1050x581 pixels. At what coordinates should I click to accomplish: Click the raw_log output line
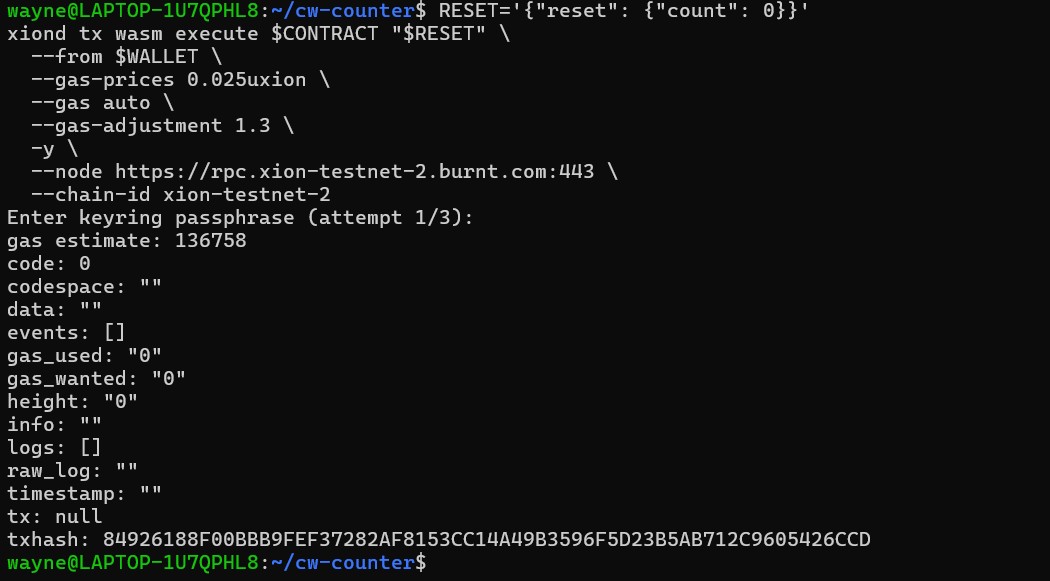[x=72, y=471]
